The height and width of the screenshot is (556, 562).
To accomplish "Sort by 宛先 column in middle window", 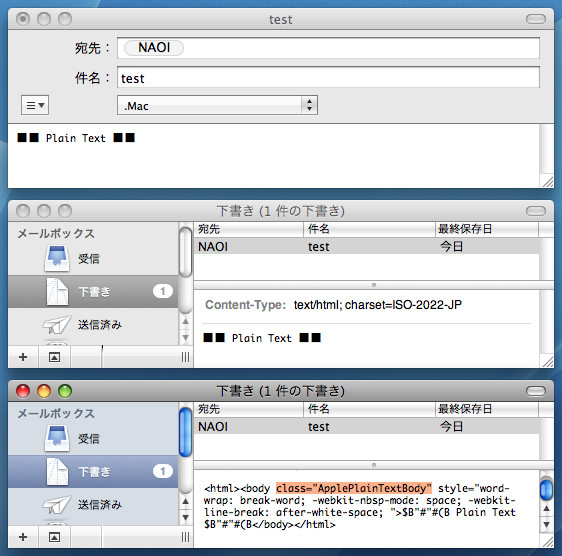I will tap(249, 229).
